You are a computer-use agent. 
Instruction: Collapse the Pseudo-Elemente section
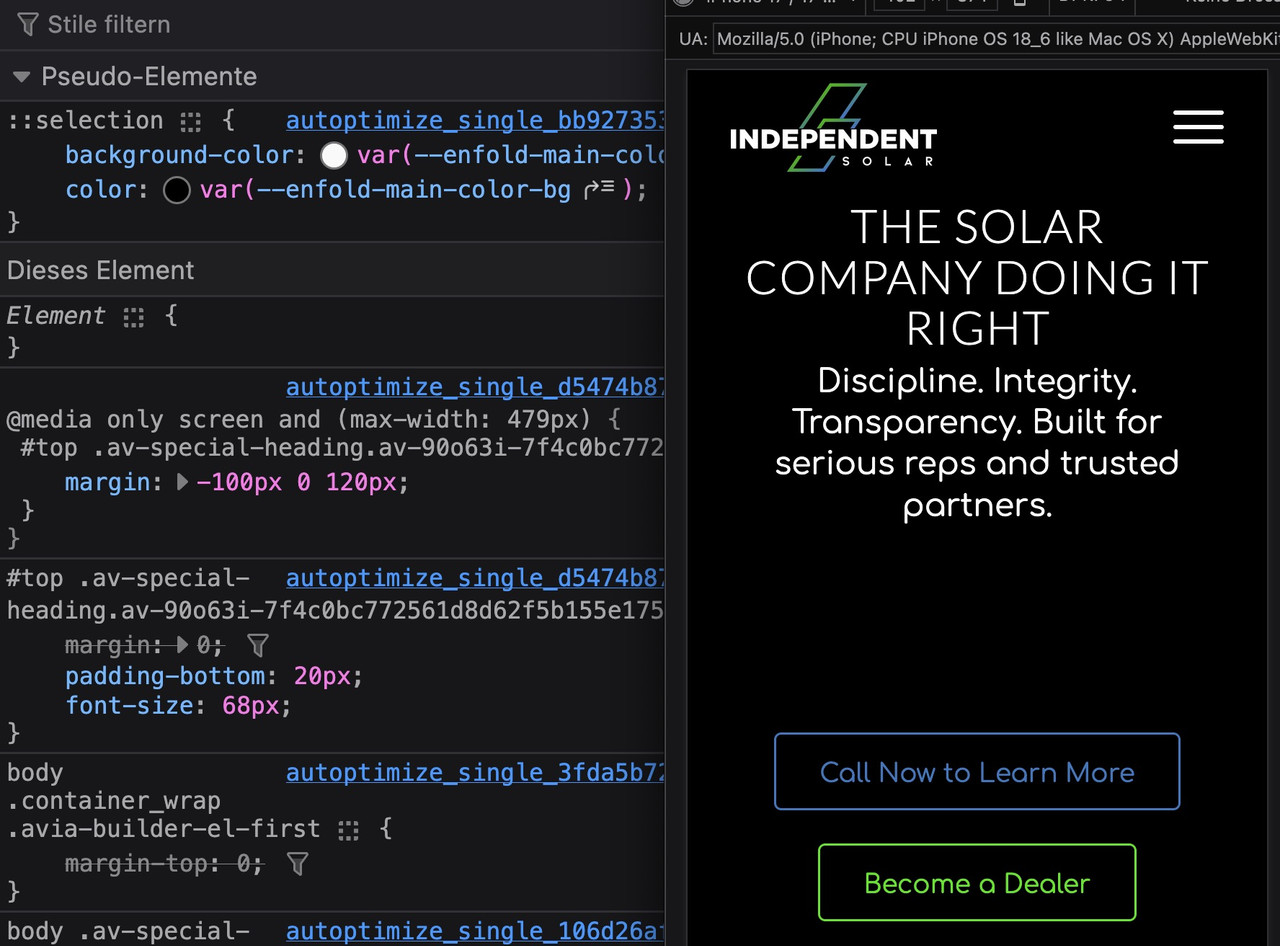[x=21, y=77]
